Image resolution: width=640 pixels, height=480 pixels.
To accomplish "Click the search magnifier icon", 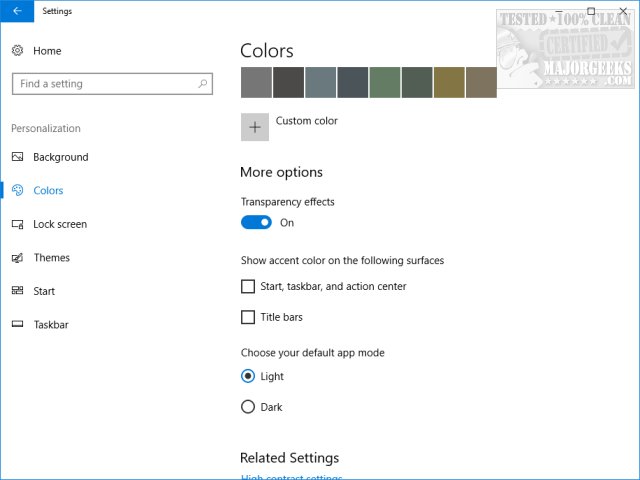I will click(x=203, y=84).
